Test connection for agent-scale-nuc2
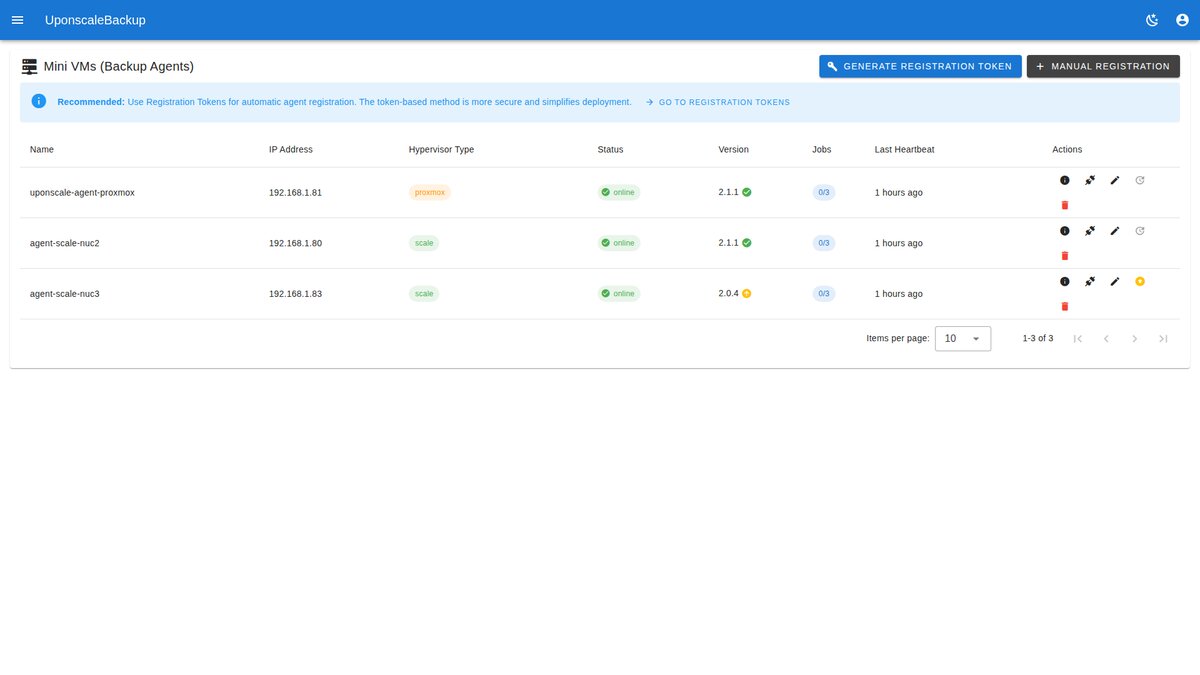Viewport: 1200px width, 675px height. (1090, 231)
